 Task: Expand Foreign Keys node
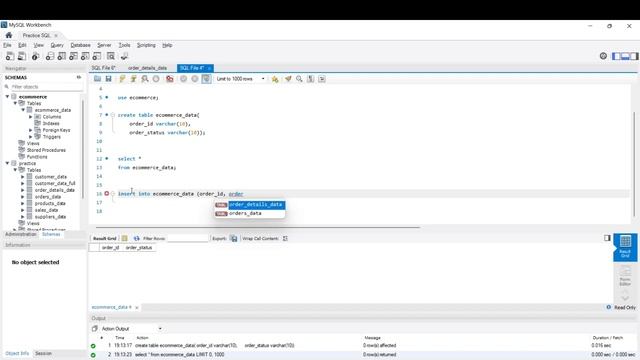click(31, 130)
